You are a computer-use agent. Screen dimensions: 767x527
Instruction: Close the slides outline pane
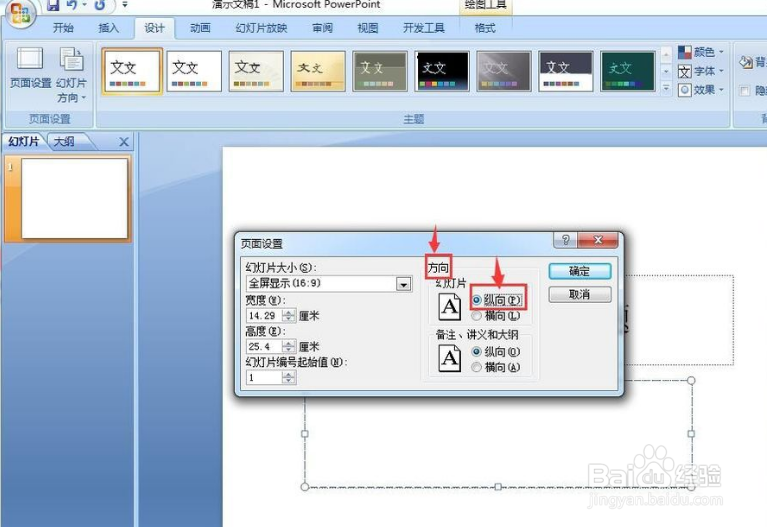124,142
